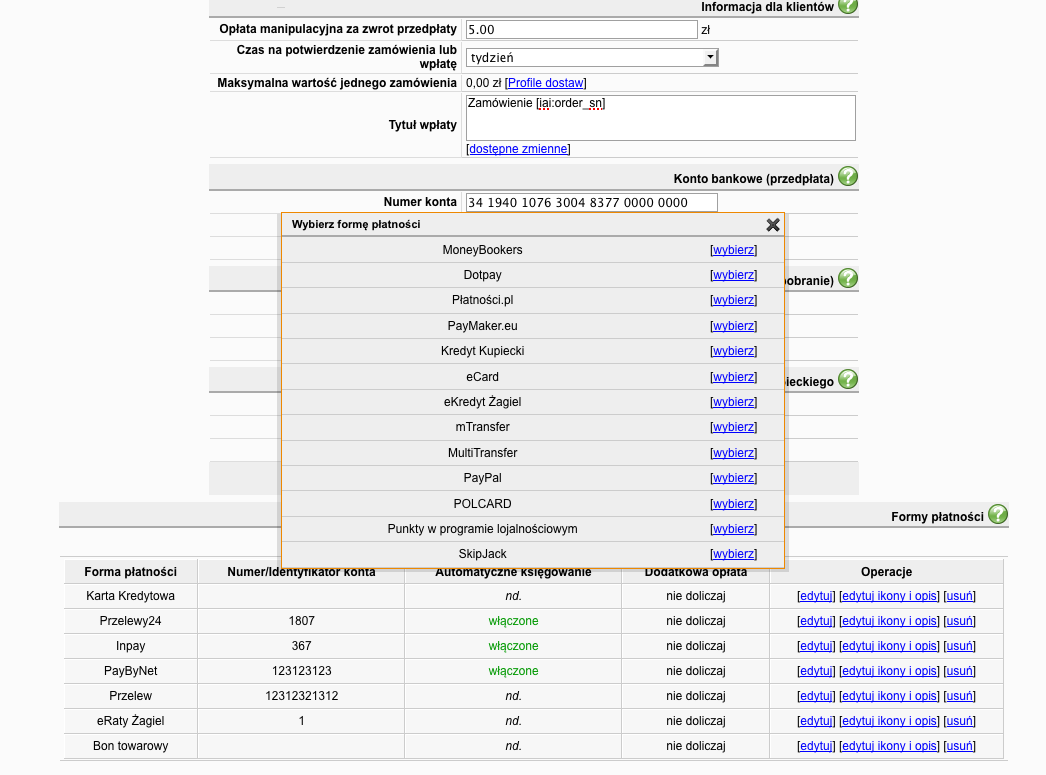Click the 'włączone' status for PayByNet
The width and height of the screenshot is (1046, 775).
[x=513, y=671]
